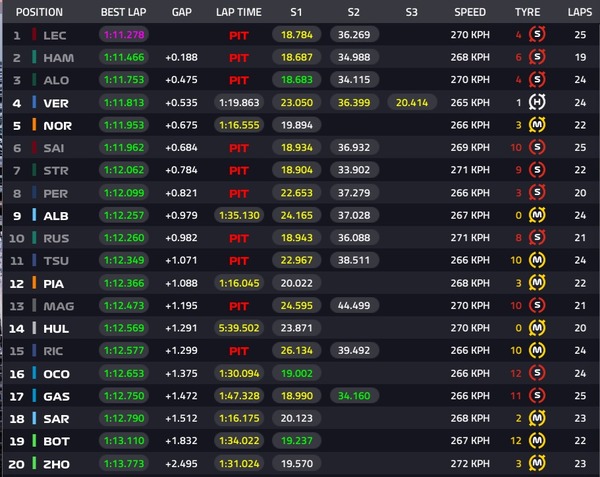Viewport: 600px width, 477px height.
Task: Click the BEST LAP column header
Action: coord(123,12)
